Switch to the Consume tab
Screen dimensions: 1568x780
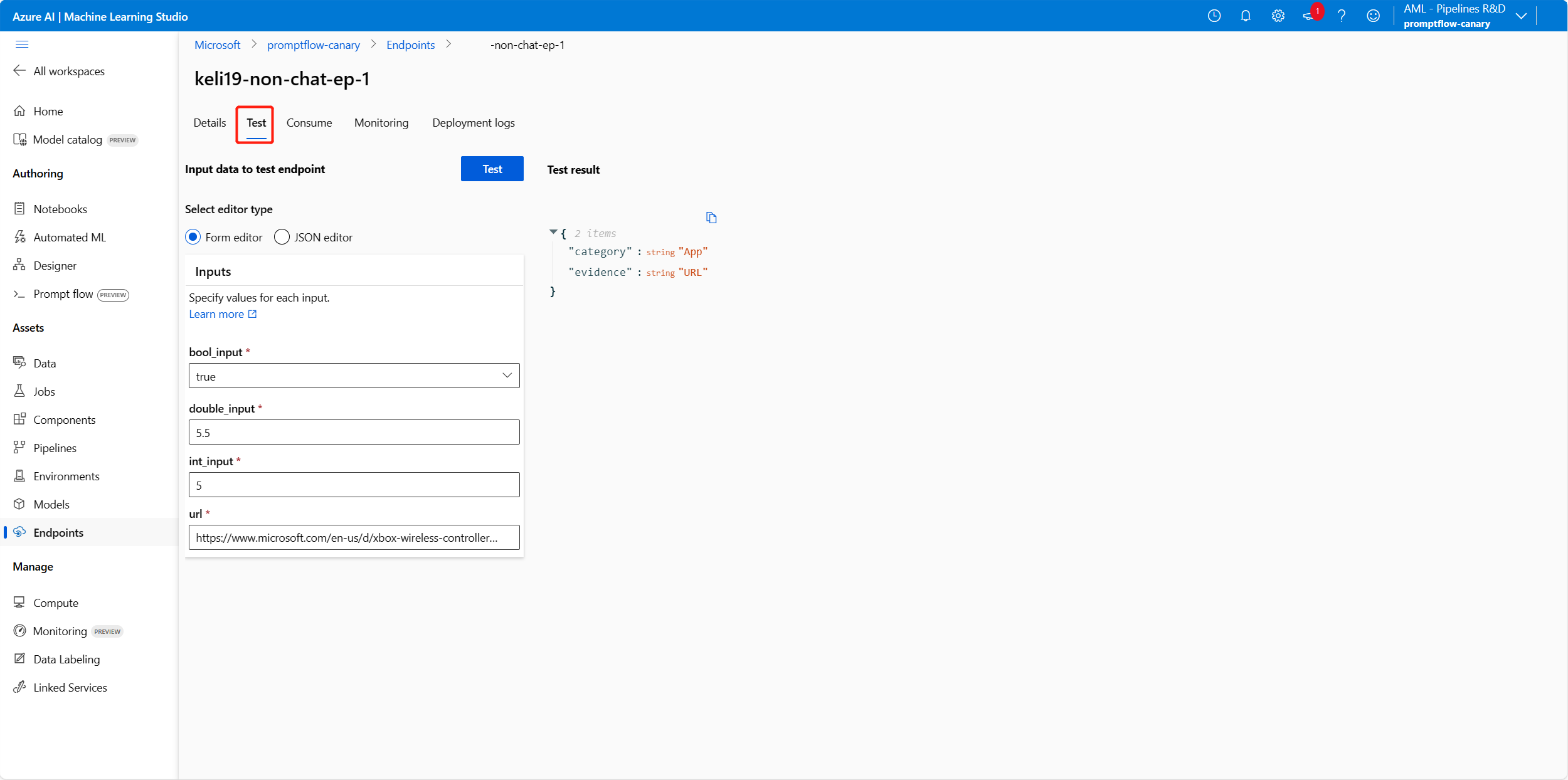pyautogui.click(x=309, y=123)
